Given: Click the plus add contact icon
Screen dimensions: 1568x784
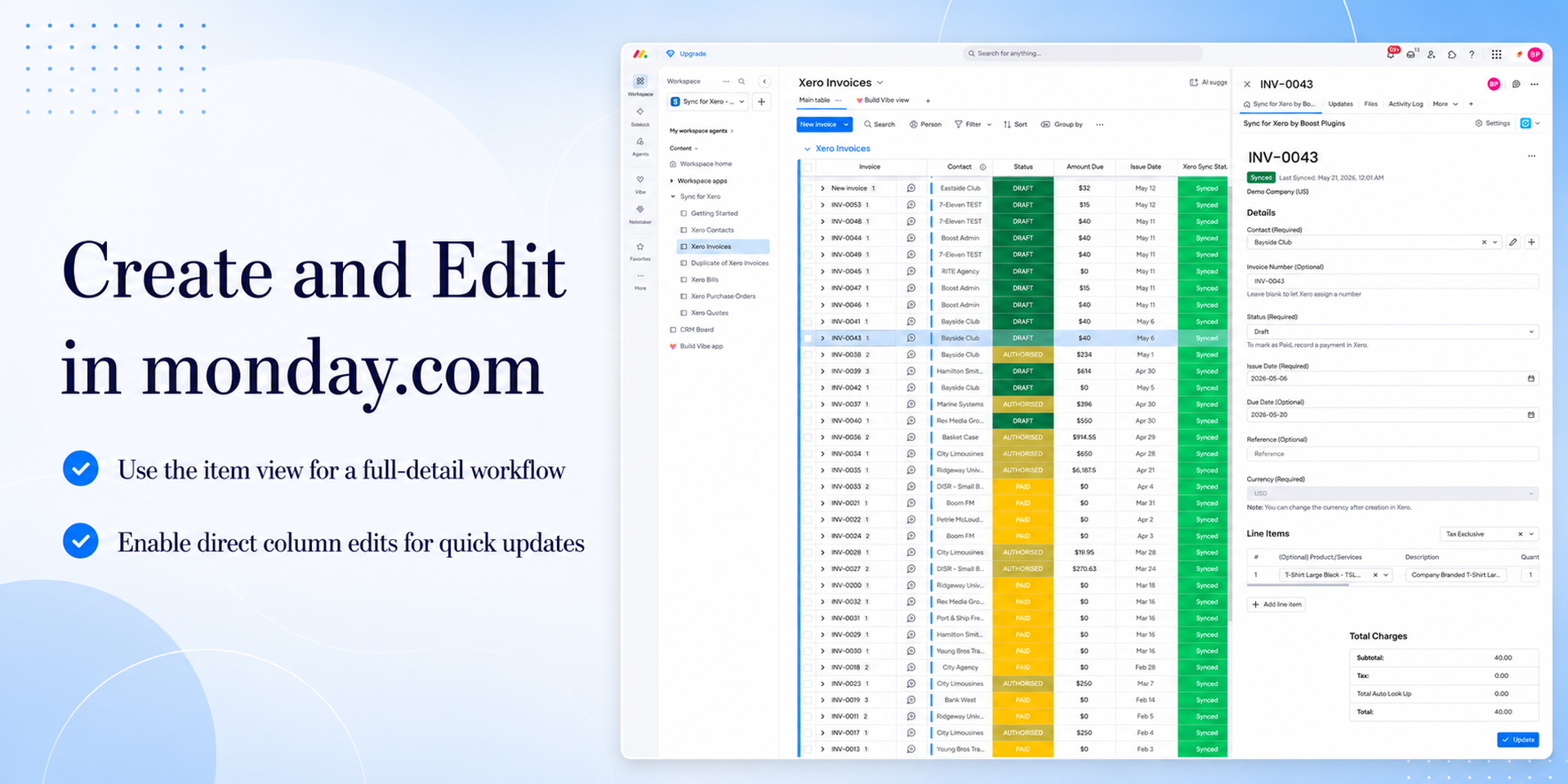Looking at the screenshot, I should 1532,243.
